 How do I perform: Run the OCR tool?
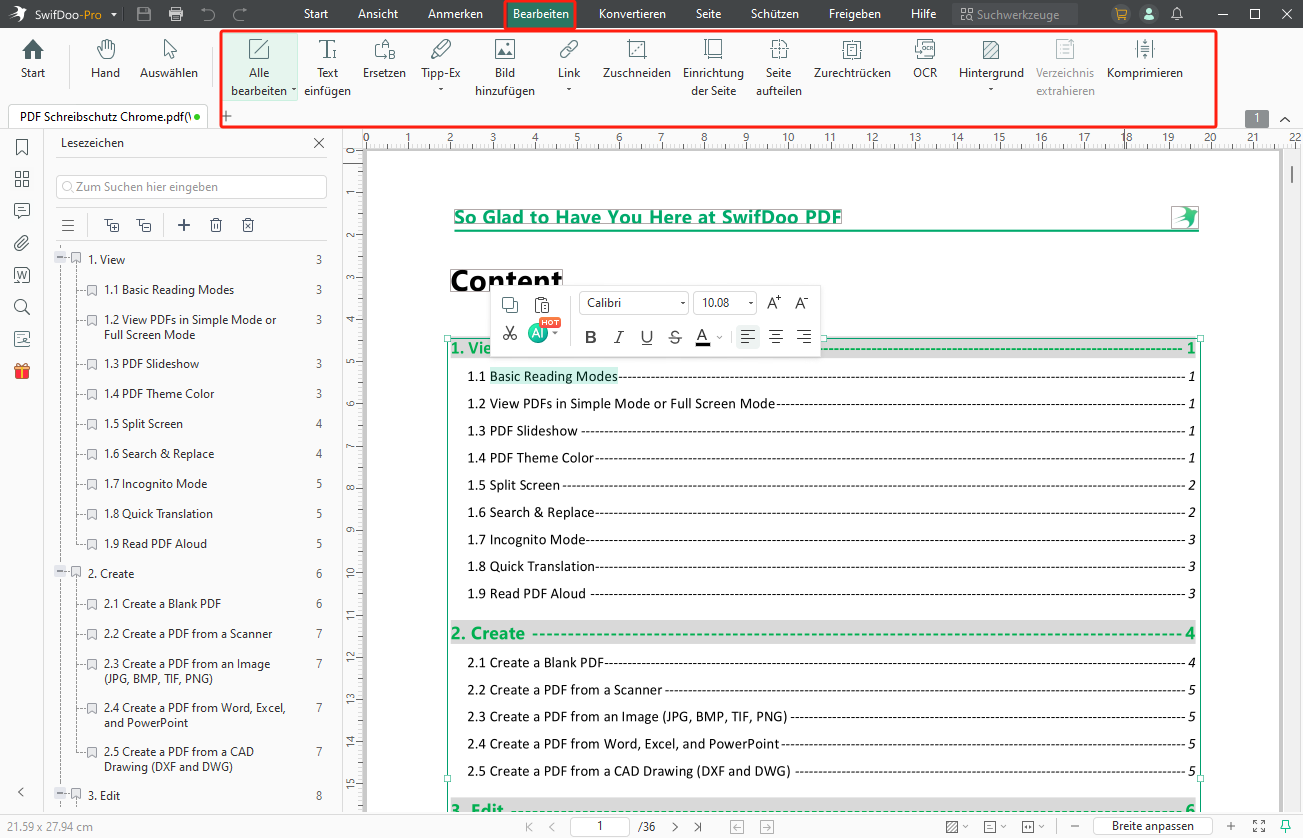click(925, 59)
